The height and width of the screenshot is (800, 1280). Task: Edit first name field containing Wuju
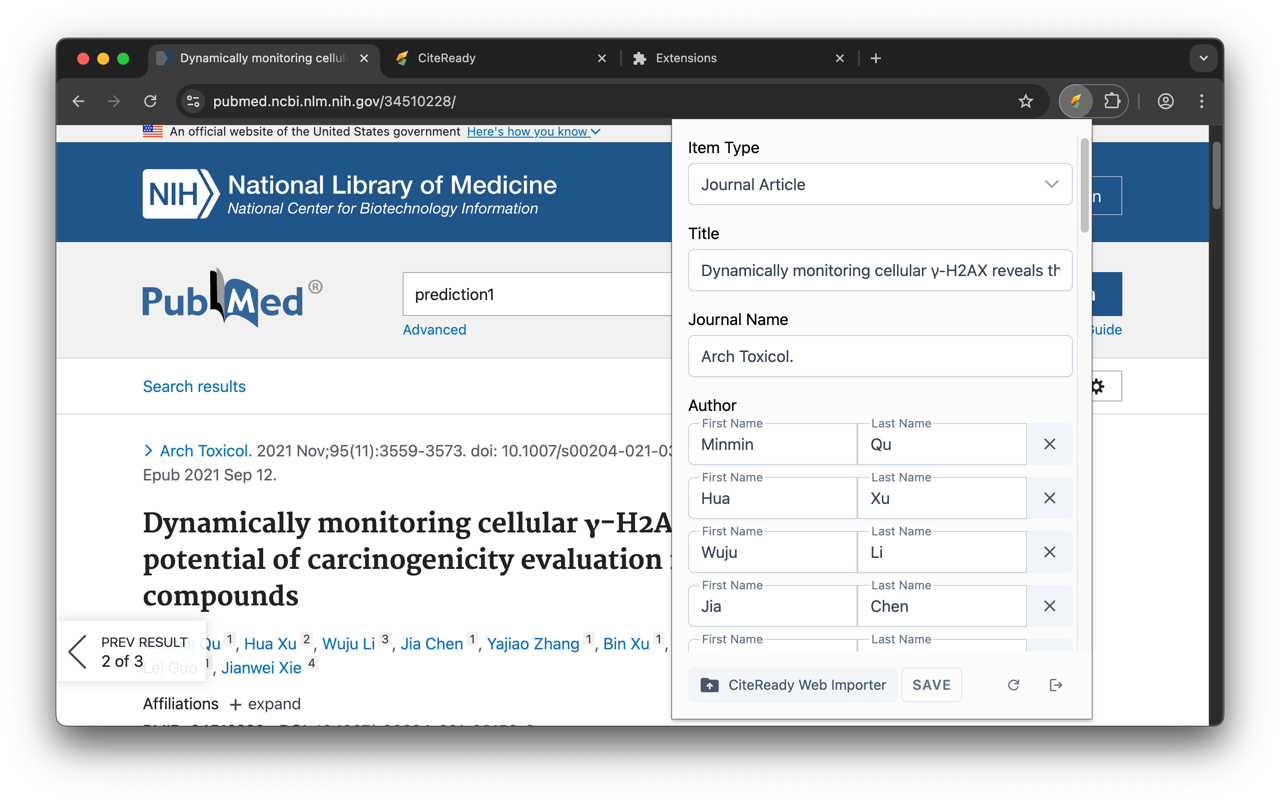pyautogui.click(x=772, y=552)
